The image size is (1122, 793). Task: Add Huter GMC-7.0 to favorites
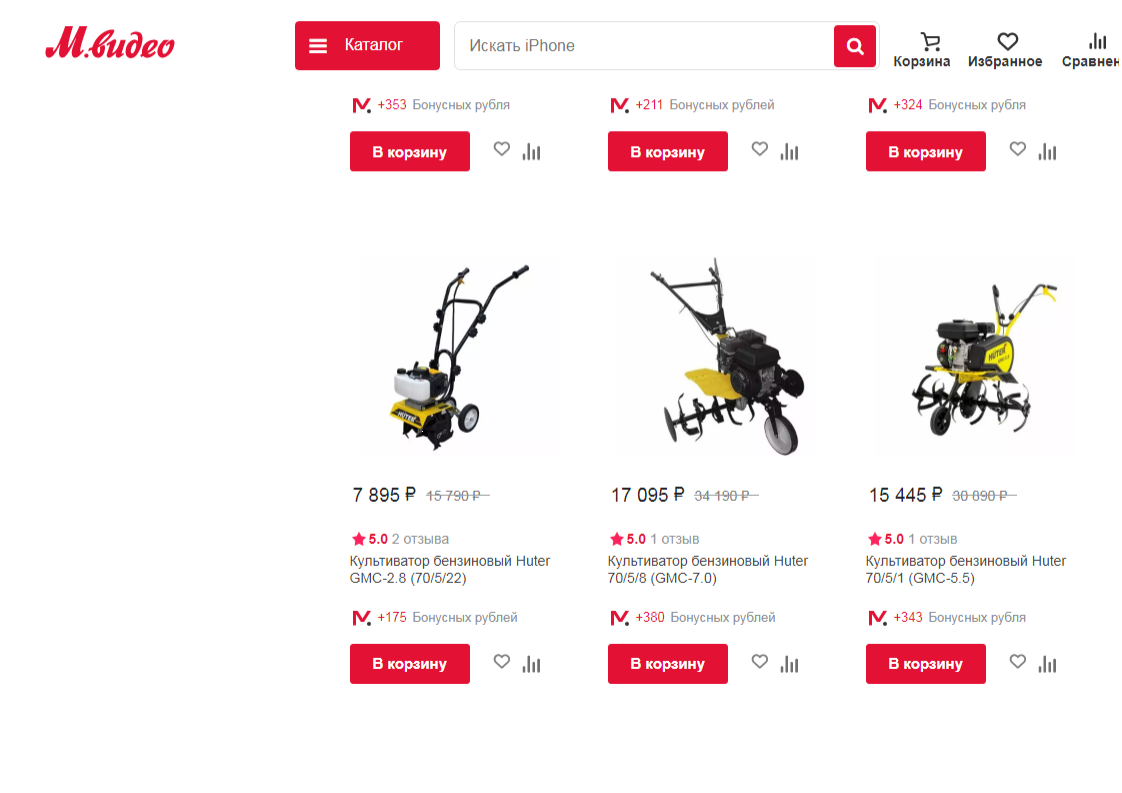[760, 661]
